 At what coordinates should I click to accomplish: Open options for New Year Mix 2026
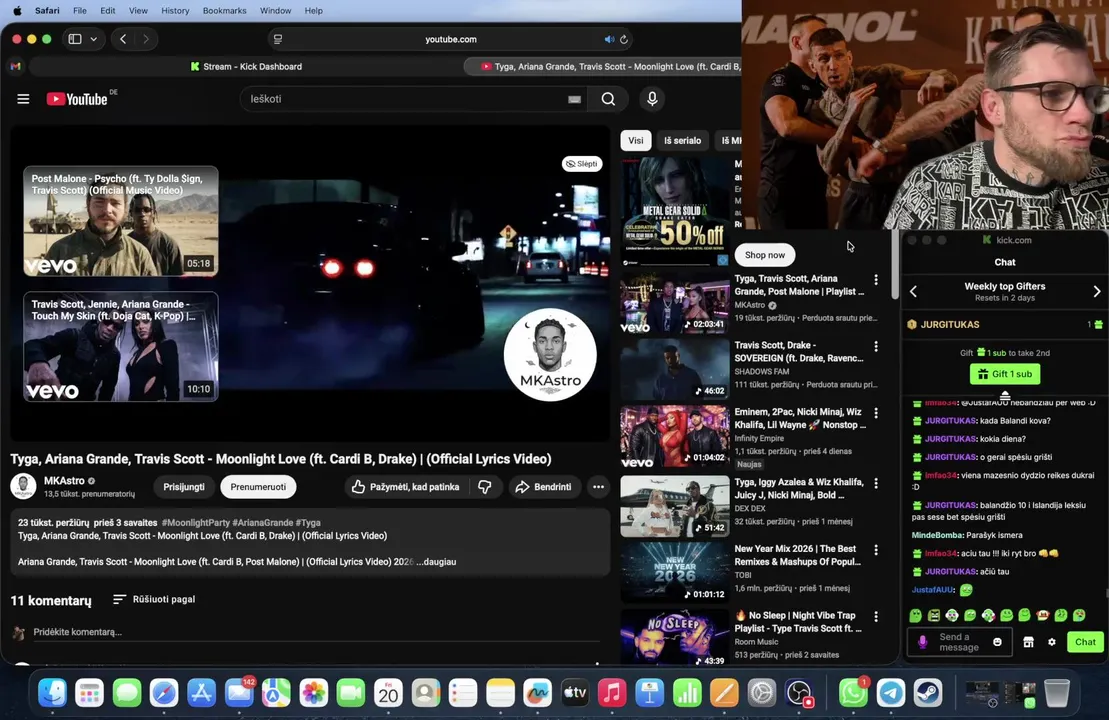[x=876, y=550]
